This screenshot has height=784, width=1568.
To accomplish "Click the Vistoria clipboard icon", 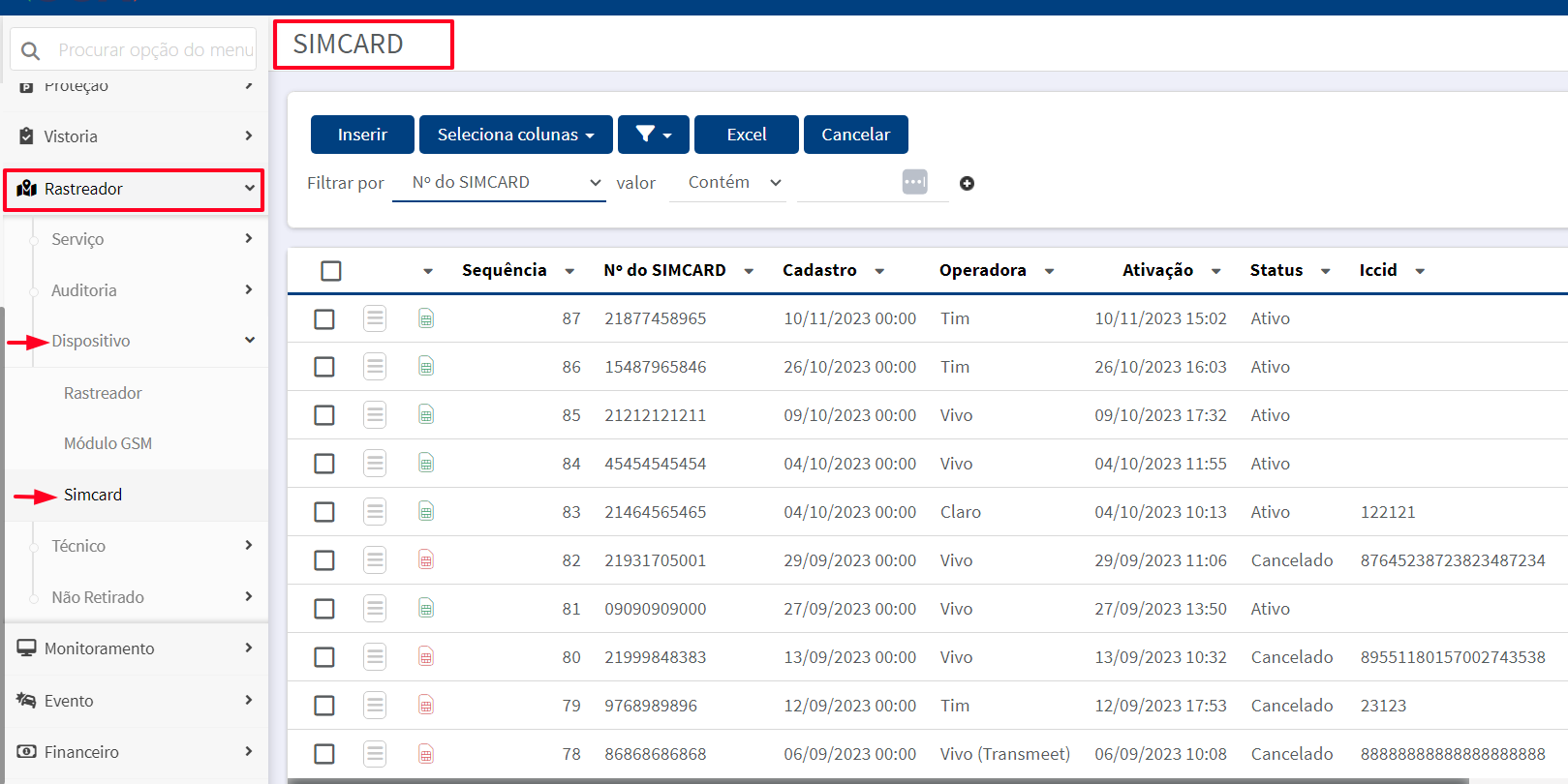I will click(26, 136).
